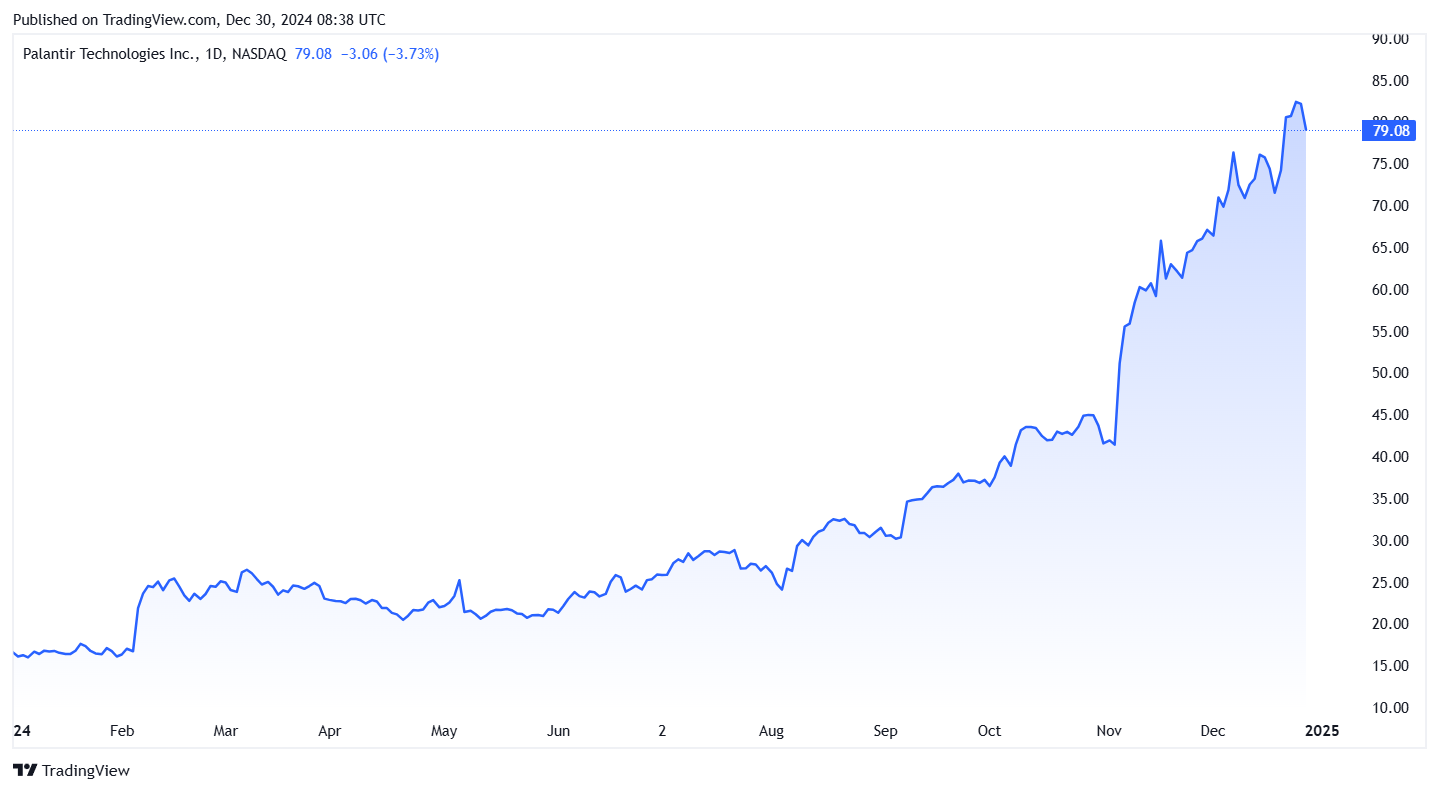Click the Sep label on the time axis
1439x792 pixels.
885,731
